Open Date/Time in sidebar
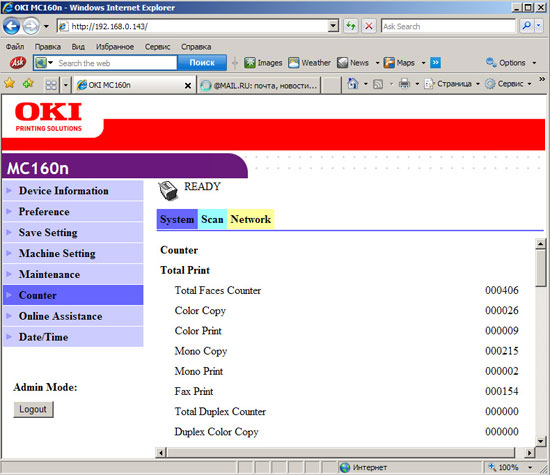Image resolution: width=550 pixels, height=475 pixels. [73, 337]
